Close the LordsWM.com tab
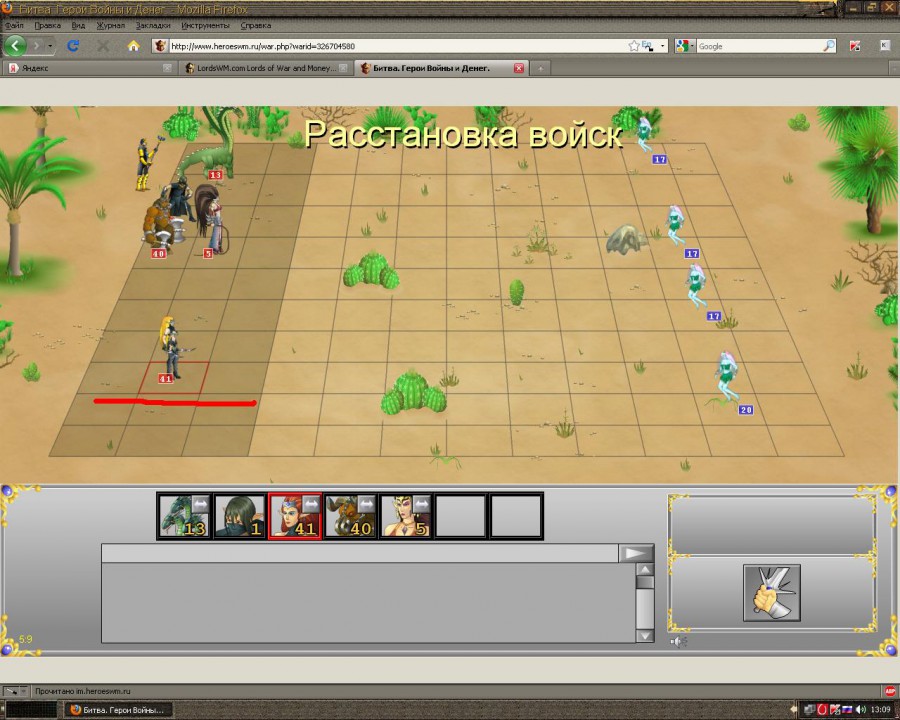Image resolution: width=900 pixels, height=720 pixels. click(x=343, y=68)
